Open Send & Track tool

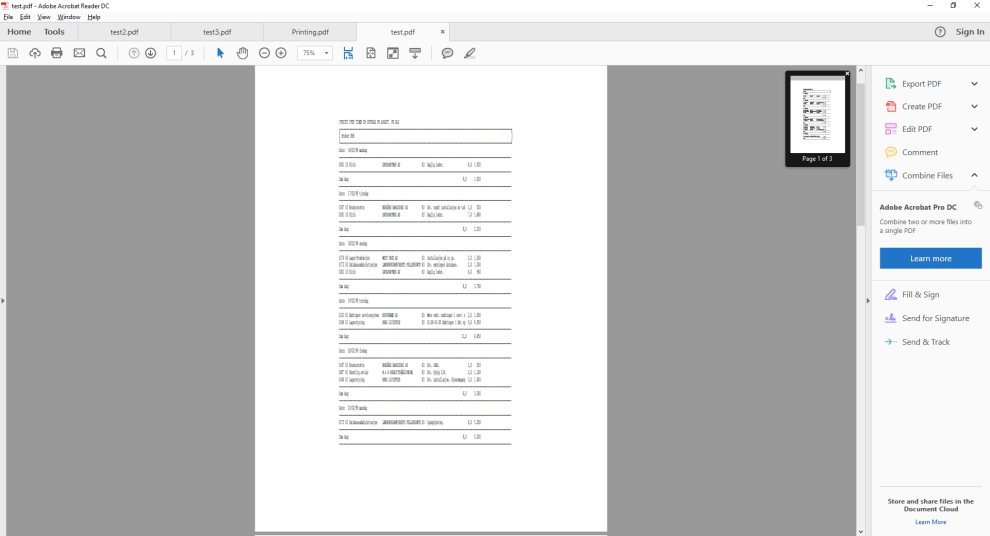(926, 342)
